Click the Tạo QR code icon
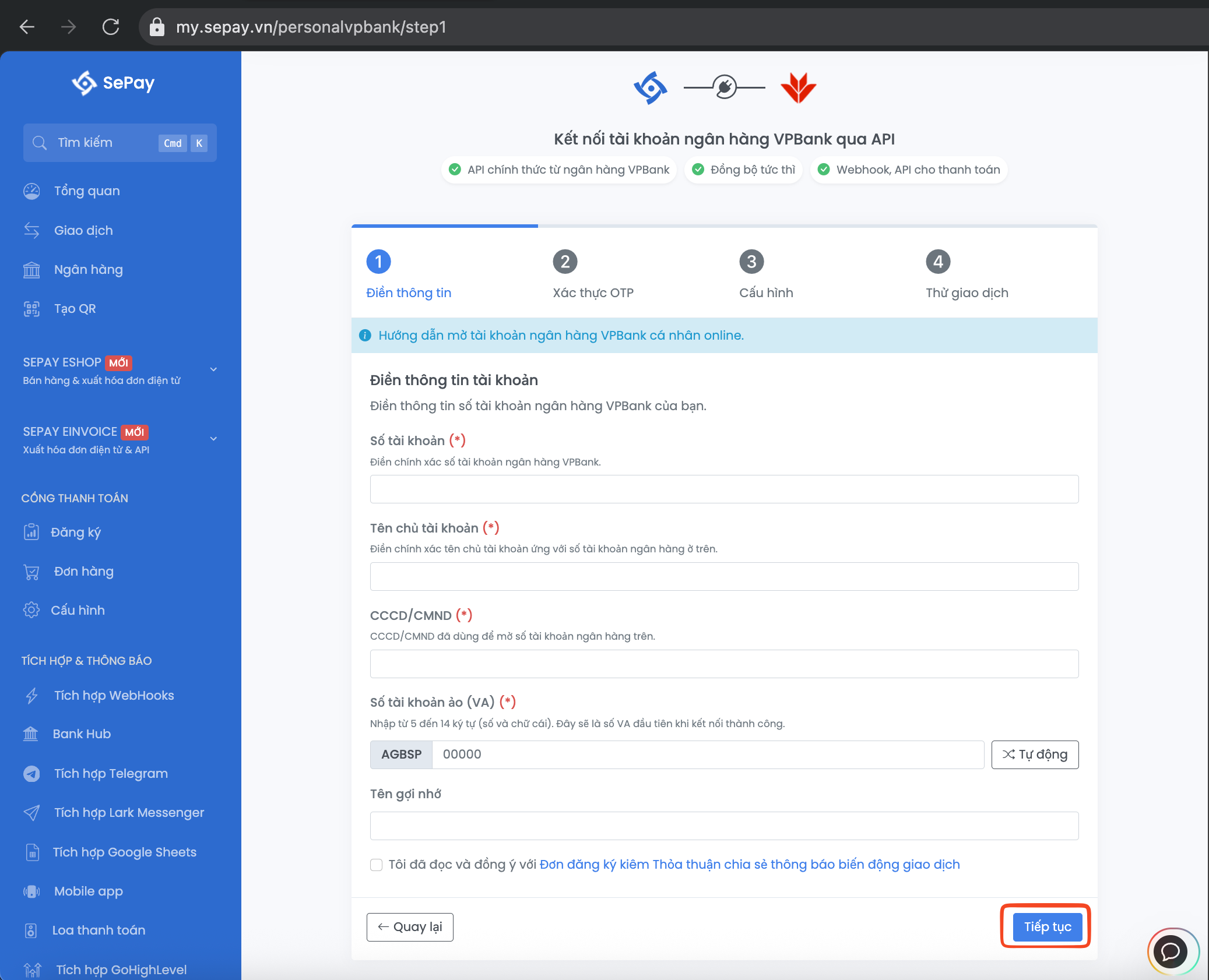The height and width of the screenshot is (980, 1209). [x=31, y=309]
